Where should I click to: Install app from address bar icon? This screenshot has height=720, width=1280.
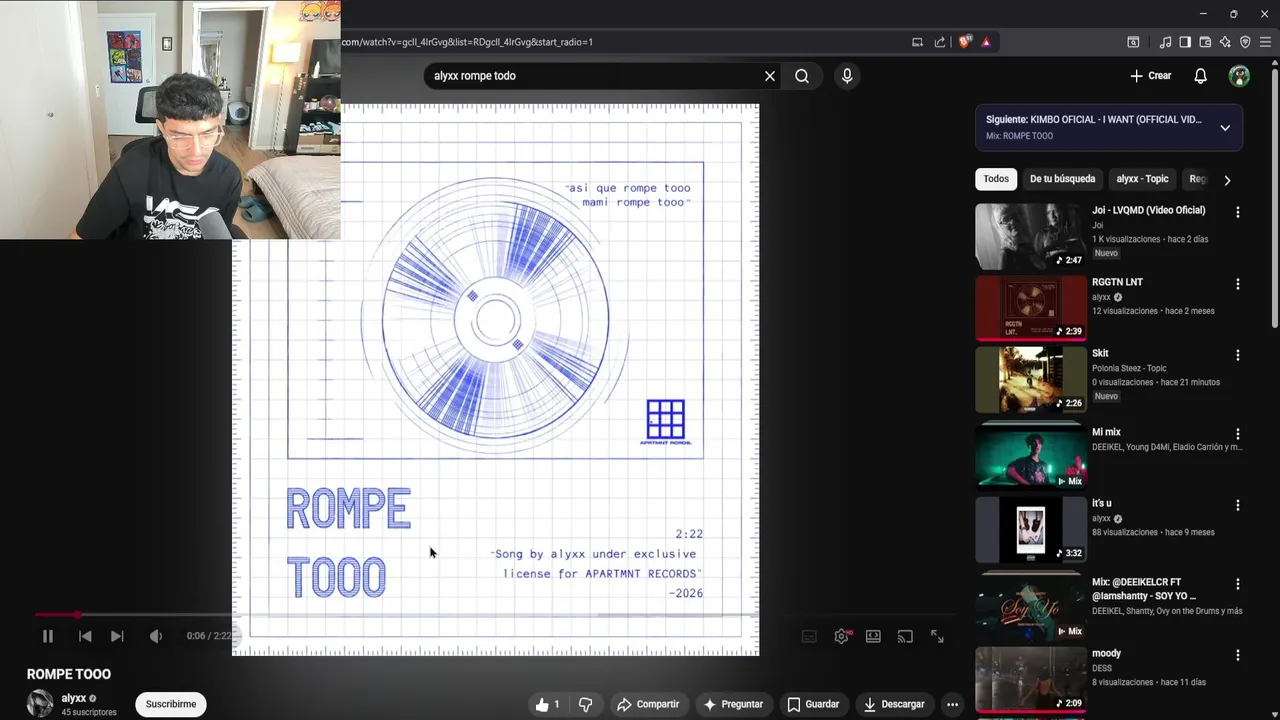tap(917, 42)
